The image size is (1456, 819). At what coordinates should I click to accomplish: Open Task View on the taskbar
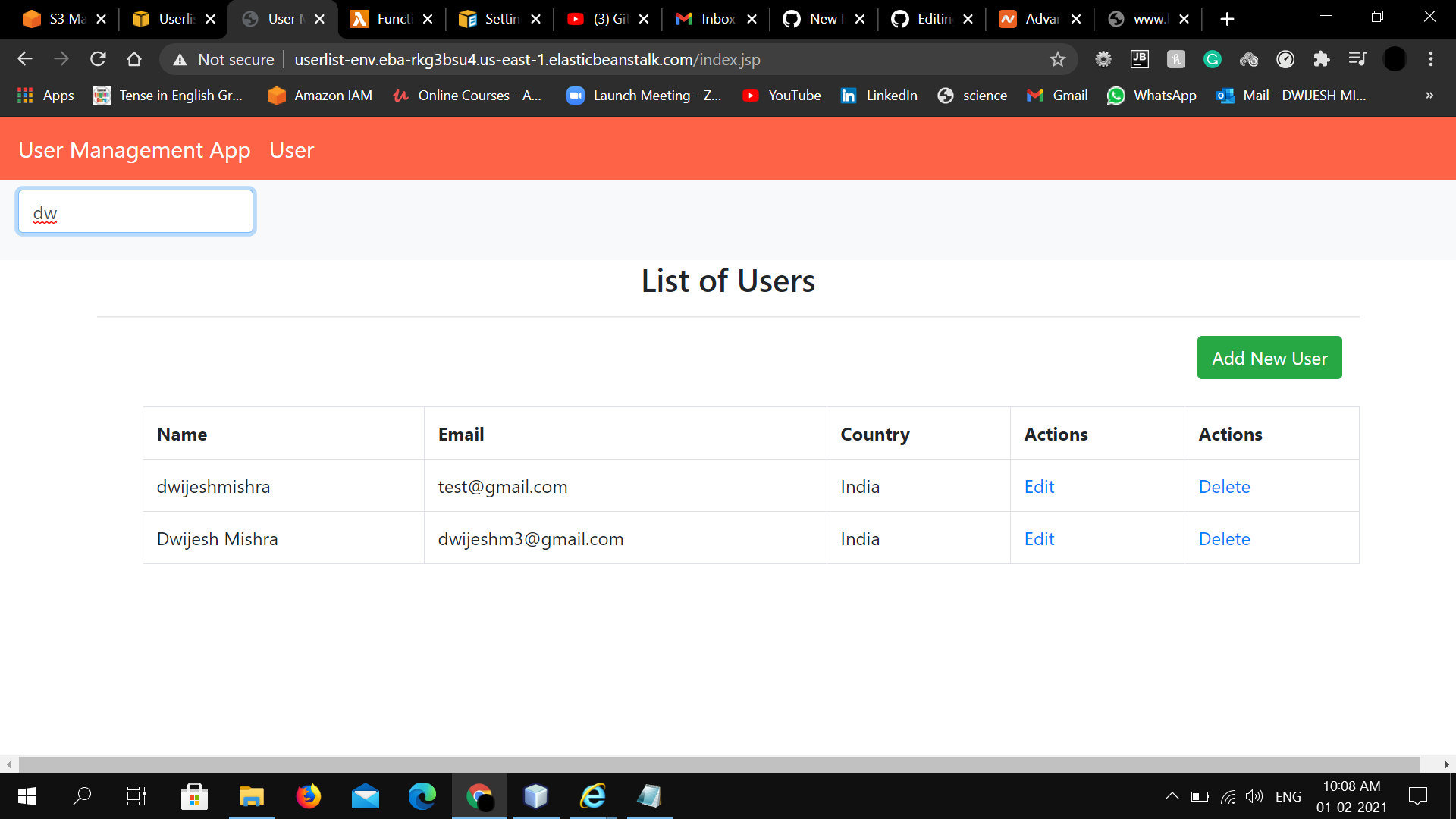coord(136,796)
